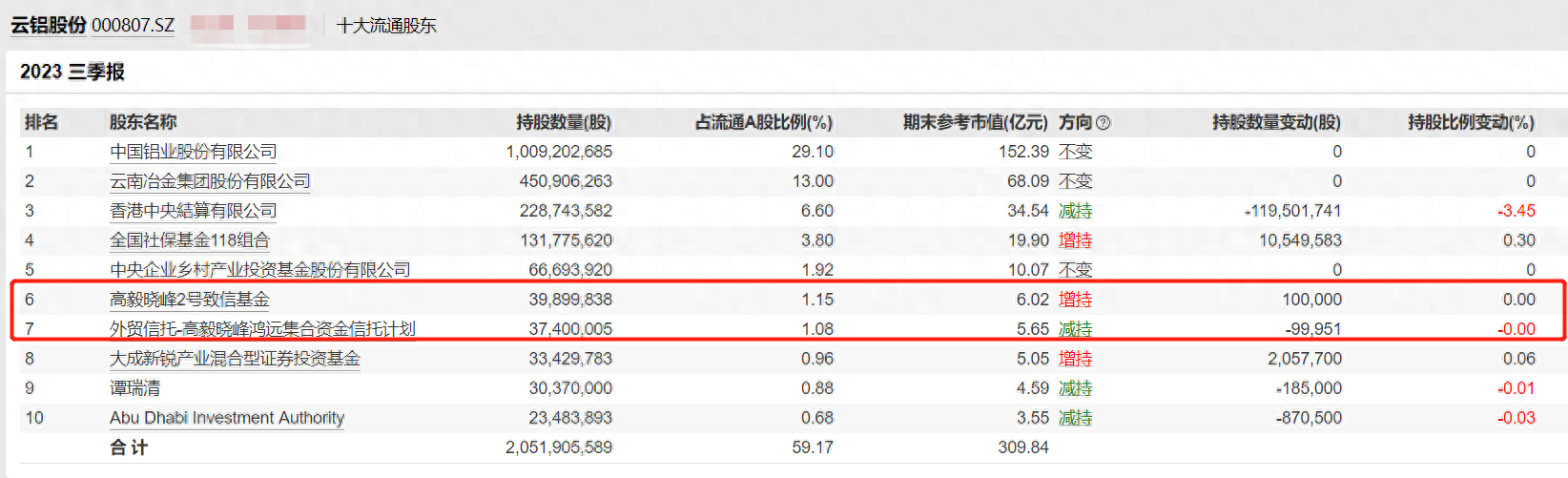Viewport: 1568px width, 478px height.
Task: Click share change value -185,000
Action: tap(1309, 388)
